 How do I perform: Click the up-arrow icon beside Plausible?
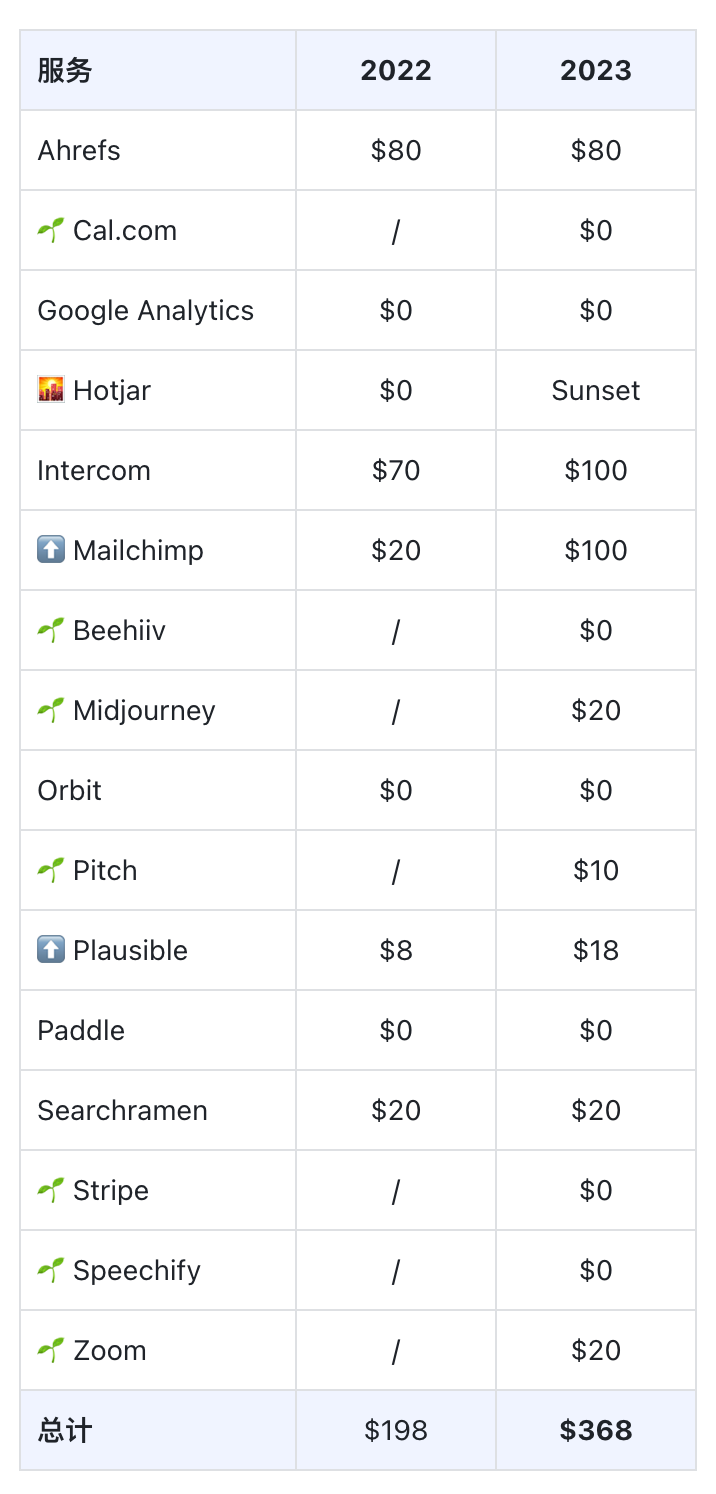tap(51, 950)
